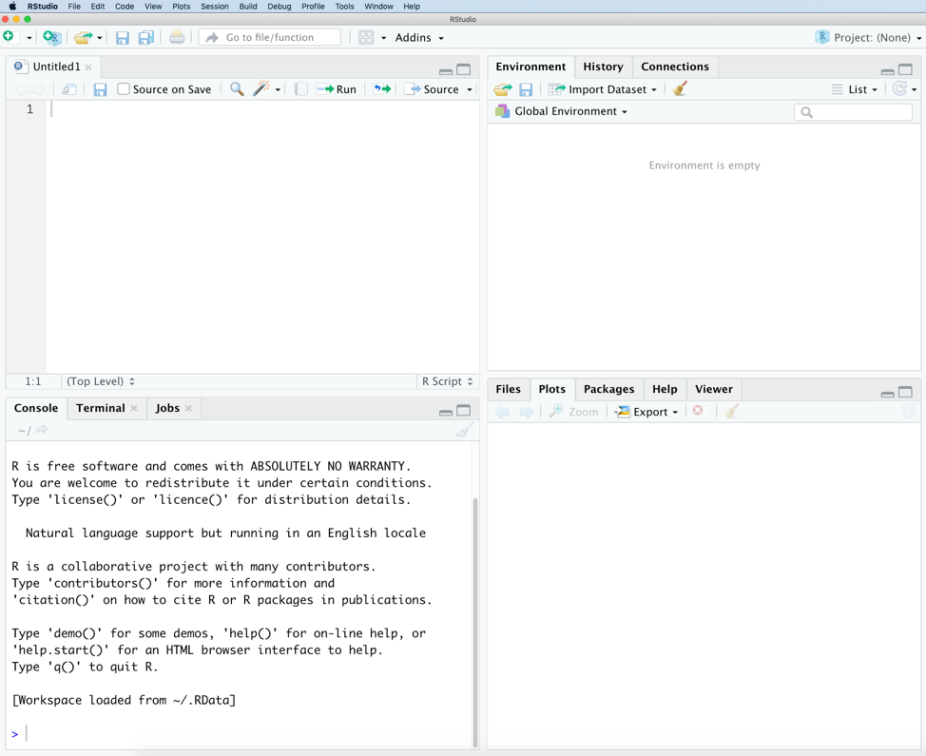Open the Project: (None) dropdown

pos(868,38)
